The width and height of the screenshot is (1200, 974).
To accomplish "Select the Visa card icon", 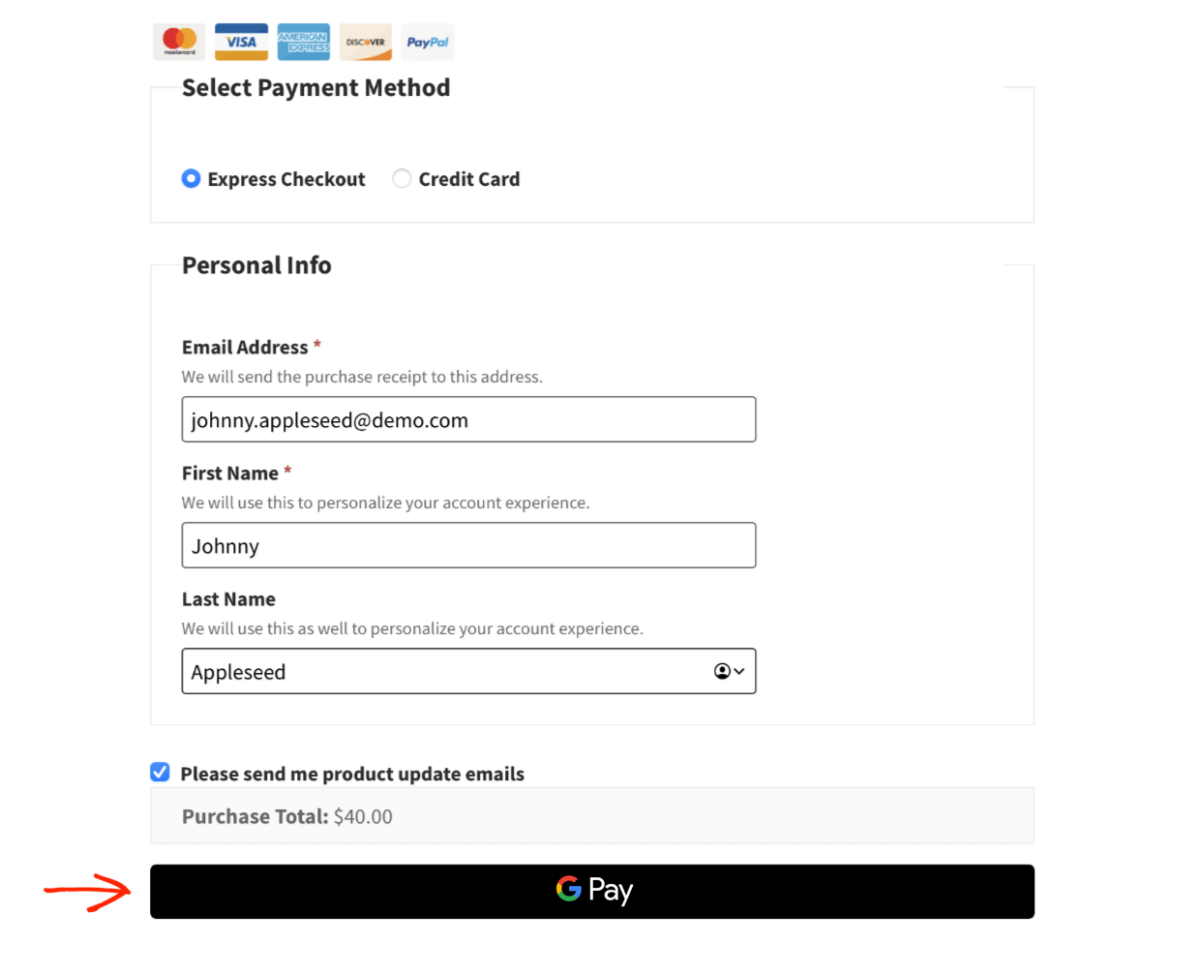I will [241, 41].
